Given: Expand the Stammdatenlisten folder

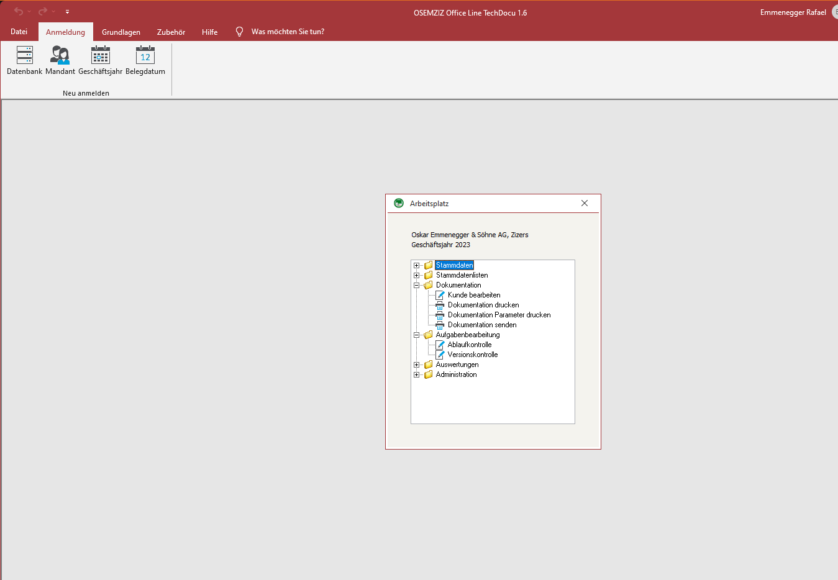Looking at the screenshot, I should coord(417,275).
